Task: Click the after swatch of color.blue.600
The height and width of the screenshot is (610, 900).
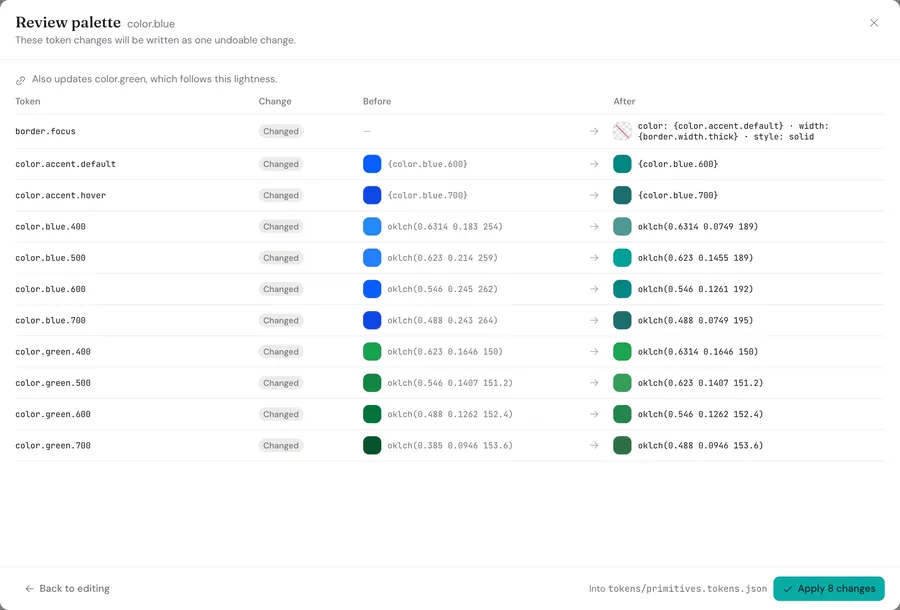Action: (622, 289)
